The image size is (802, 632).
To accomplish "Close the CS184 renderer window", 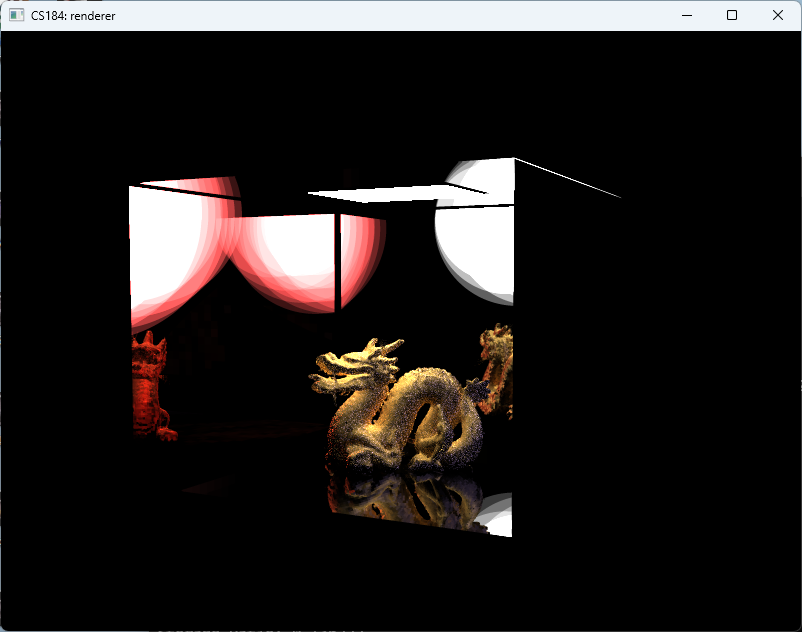I will tap(778, 15).
